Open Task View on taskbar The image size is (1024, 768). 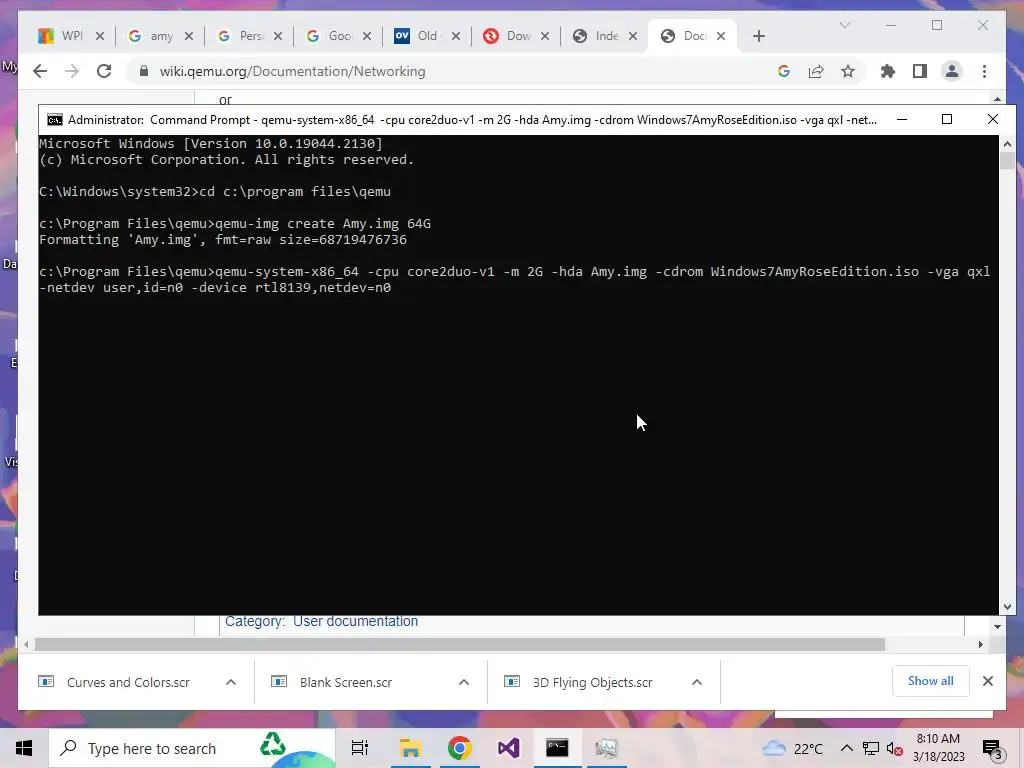360,748
